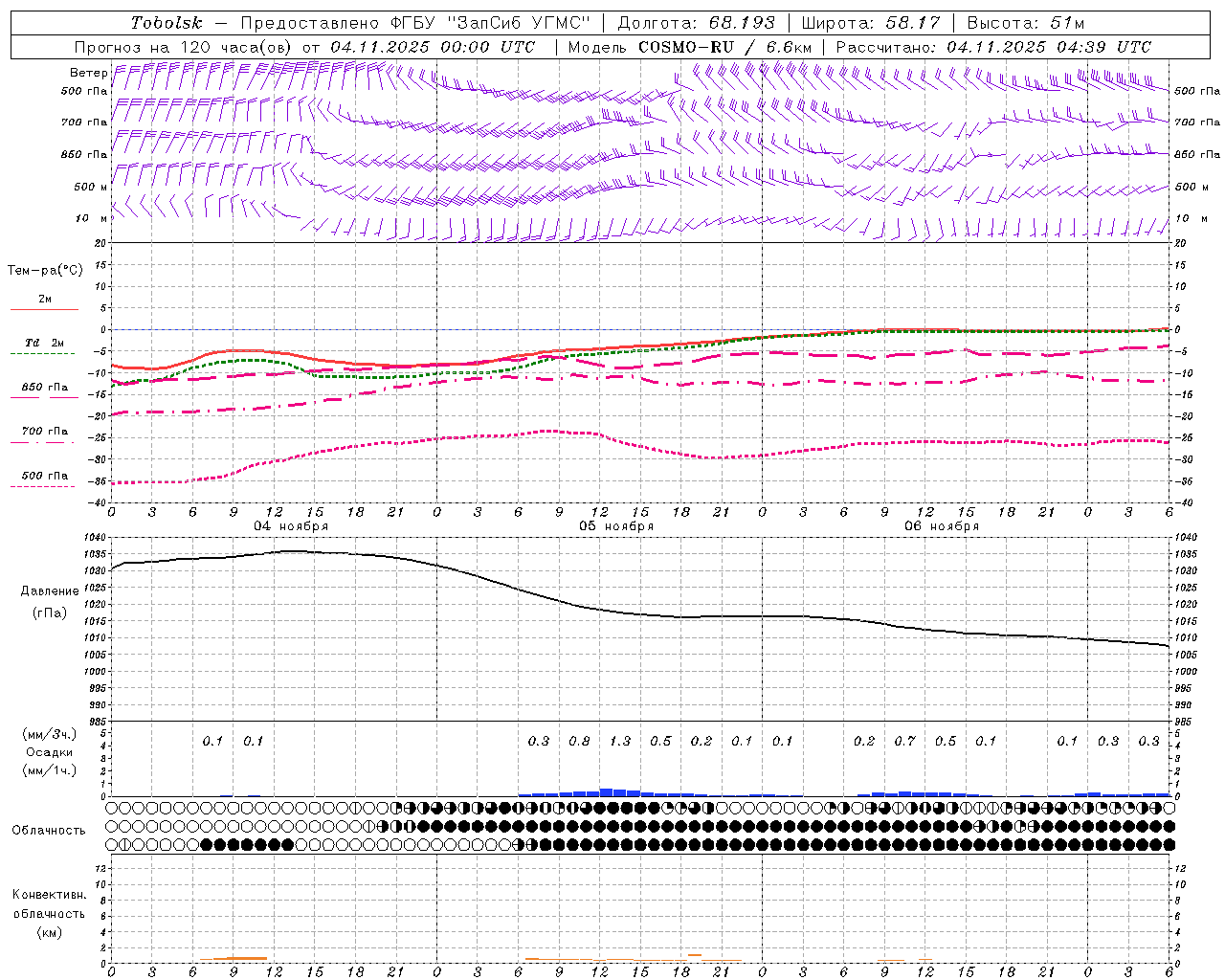The image size is (1225, 980).
Task: Click the Тем-ра(°C) axis title
Action: pos(45,271)
